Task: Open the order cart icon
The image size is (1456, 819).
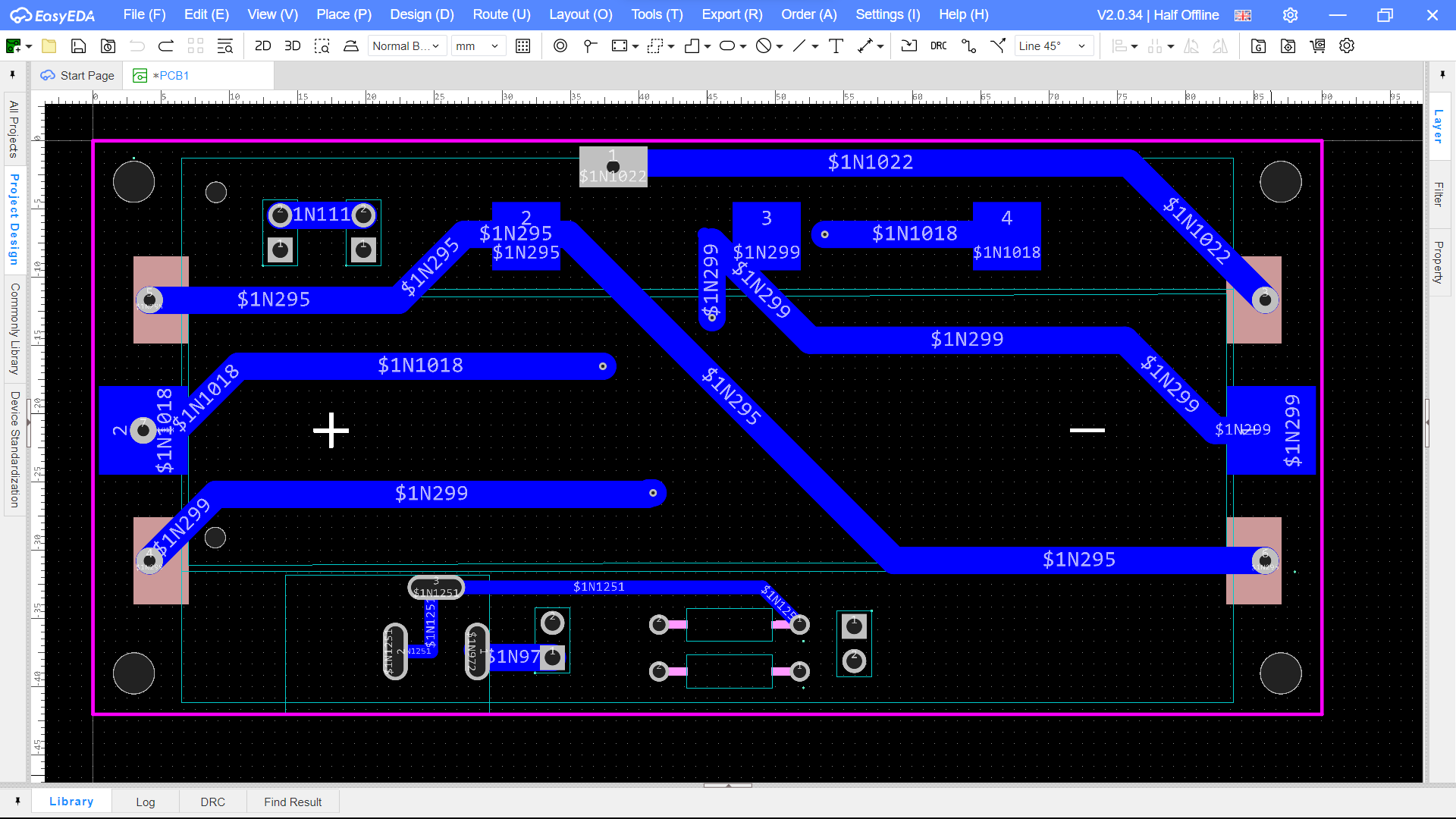Action: coord(1317,46)
